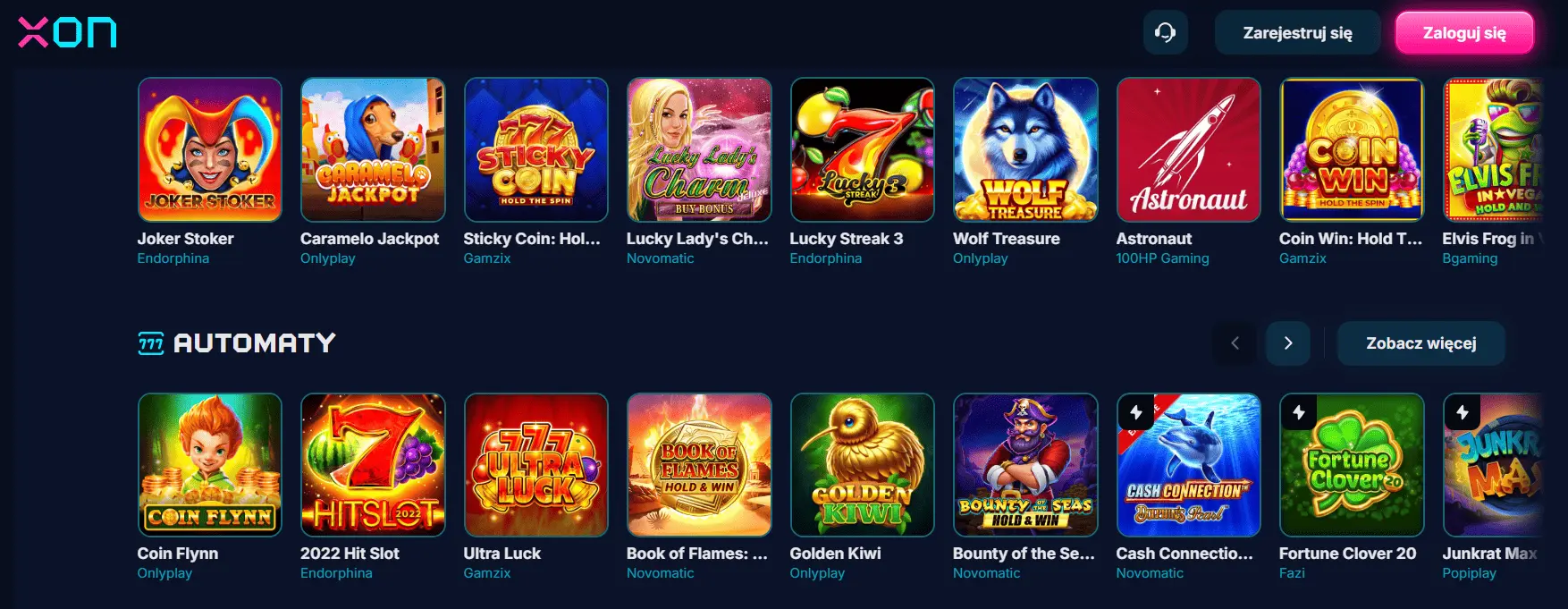Viewport: 1568px width, 609px height.
Task: Go to next Automaty games with right chevron
Action: point(1288,343)
